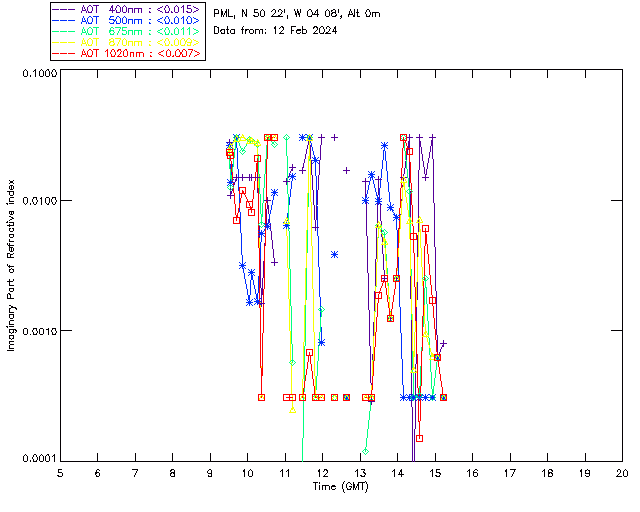Click the AOT 400nm legend entry
640x512 pixels.
(x=127, y=9)
